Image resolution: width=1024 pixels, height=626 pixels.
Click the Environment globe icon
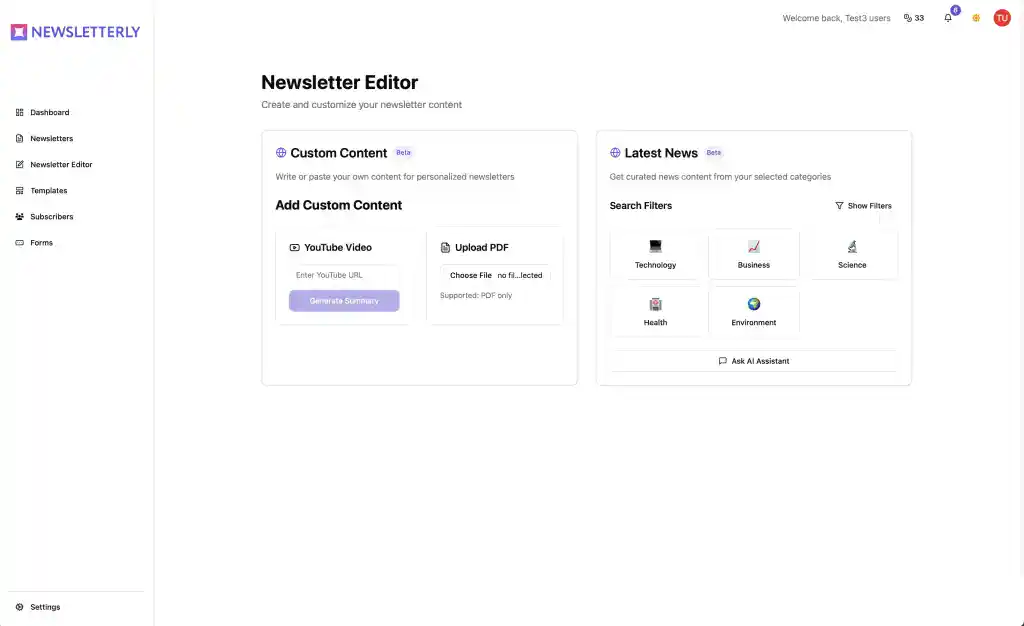(x=754, y=304)
